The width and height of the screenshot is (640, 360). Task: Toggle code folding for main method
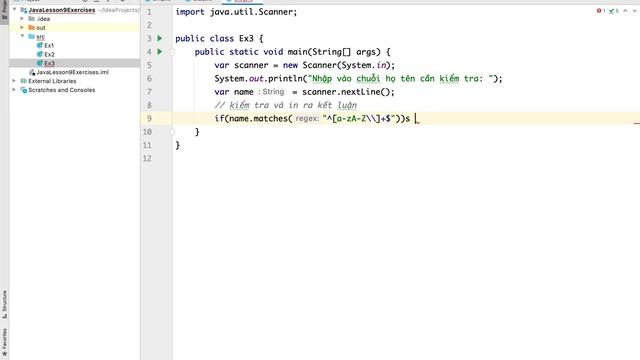pyautogui.click(x=172, y=52)
